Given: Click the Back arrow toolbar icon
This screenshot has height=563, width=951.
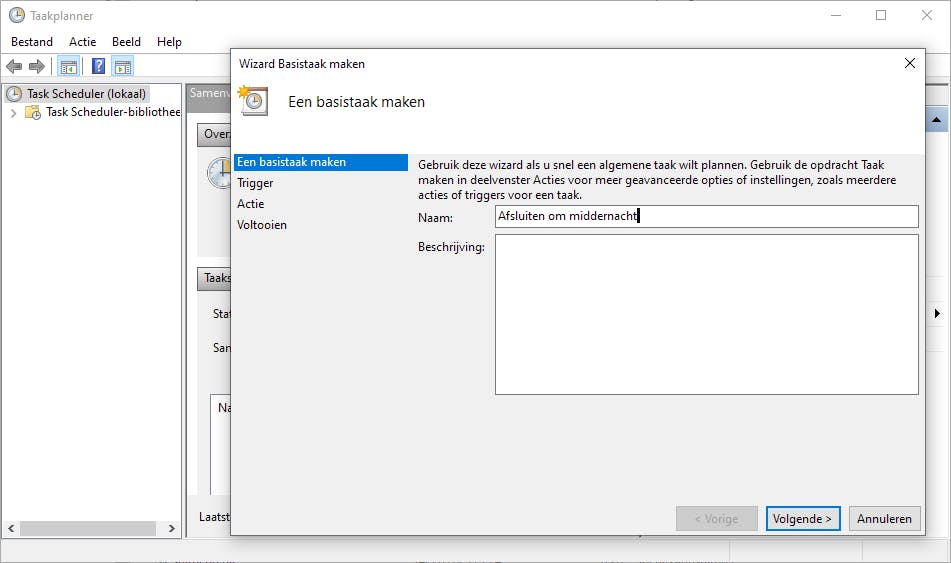Looking at the screenshot, I should 14,66.
